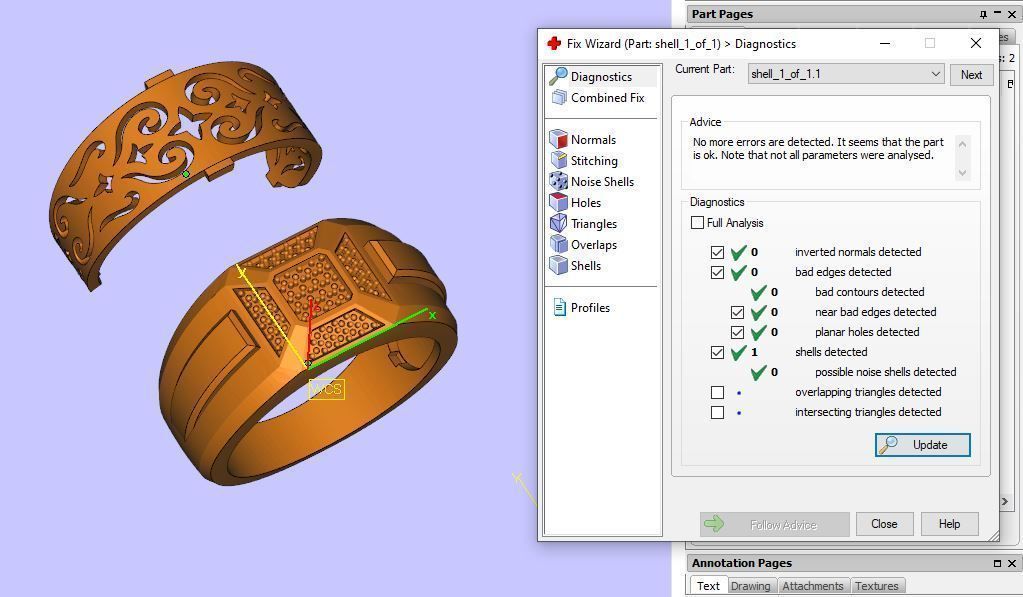
Task: Click Advice box scroll-down arrow
Action: tap(962, 173)
